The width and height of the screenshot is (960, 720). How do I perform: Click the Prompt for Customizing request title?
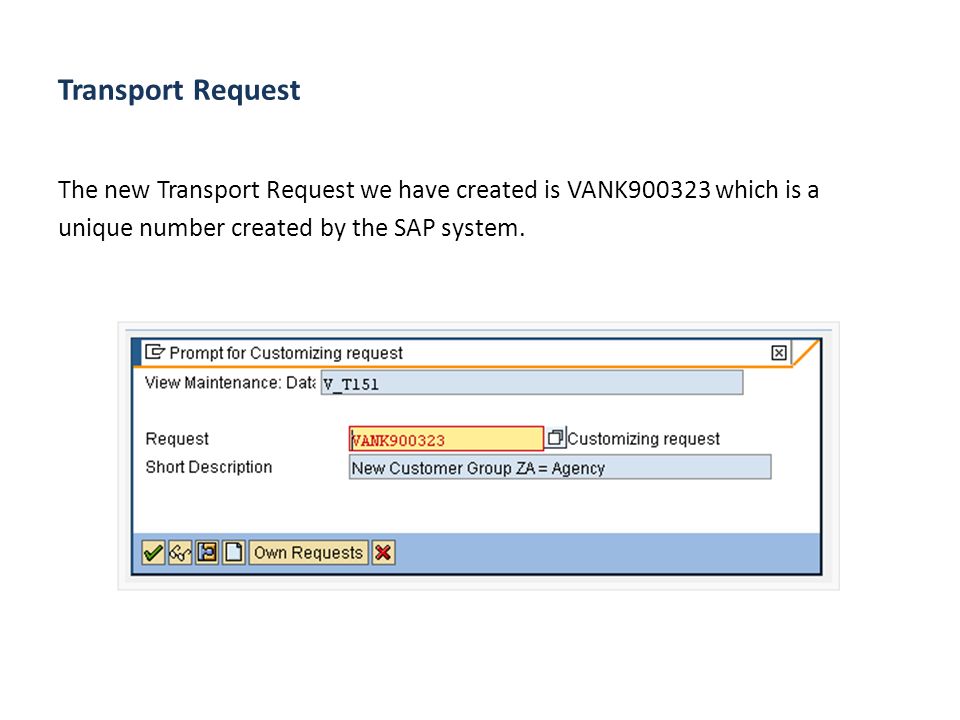coord(286,353)
